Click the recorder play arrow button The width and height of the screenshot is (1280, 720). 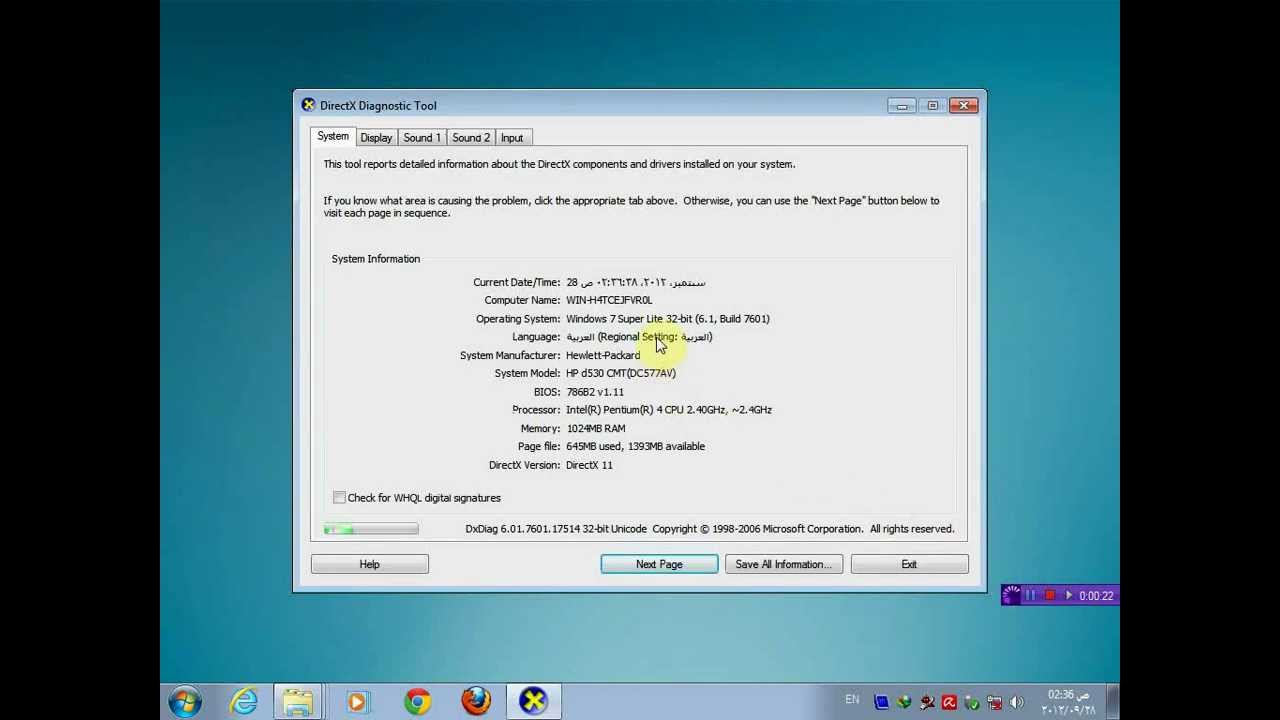(x=1069, y=595)
